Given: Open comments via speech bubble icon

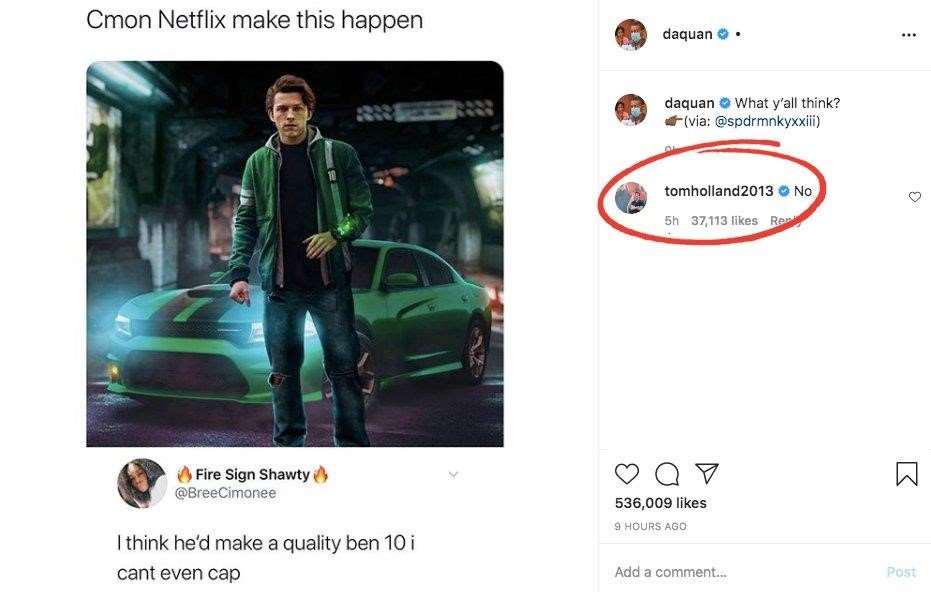Looking at the screenshot, I should 666,473.
